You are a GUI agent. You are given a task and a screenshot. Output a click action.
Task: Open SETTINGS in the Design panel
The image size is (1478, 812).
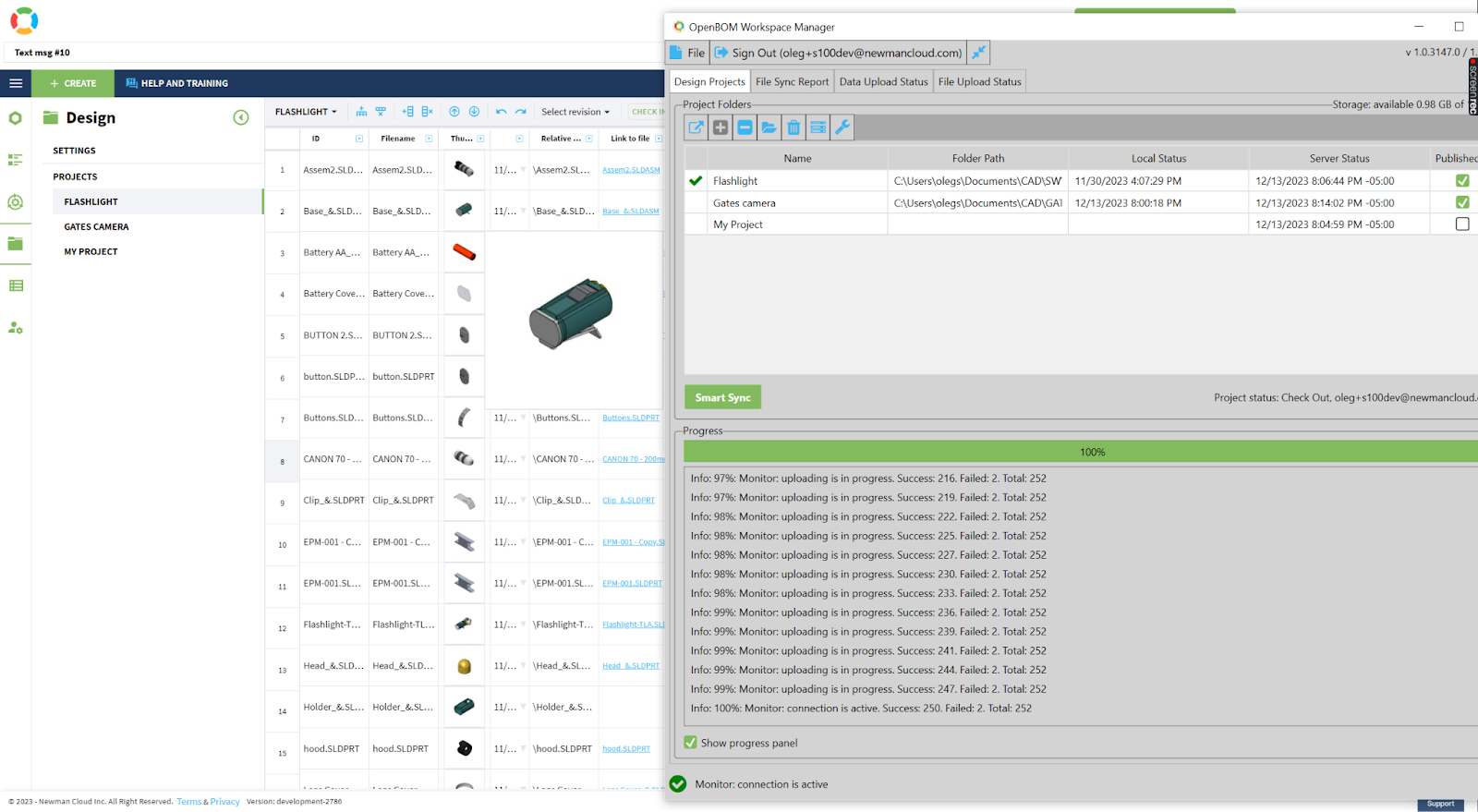pyautogui.click(x=74, y=151)
